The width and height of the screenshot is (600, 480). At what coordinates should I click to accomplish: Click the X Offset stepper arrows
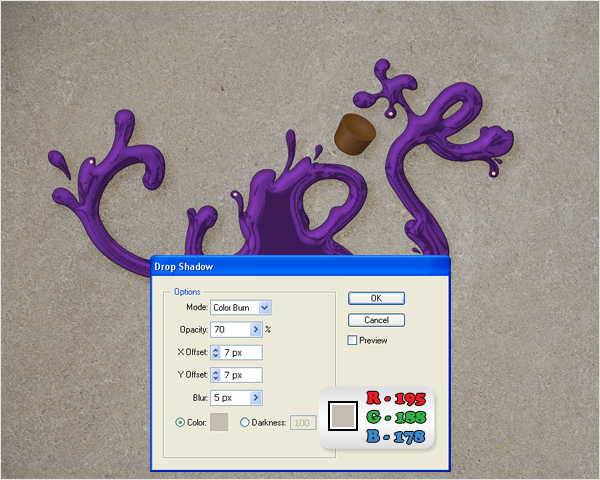tap(216, 353)
